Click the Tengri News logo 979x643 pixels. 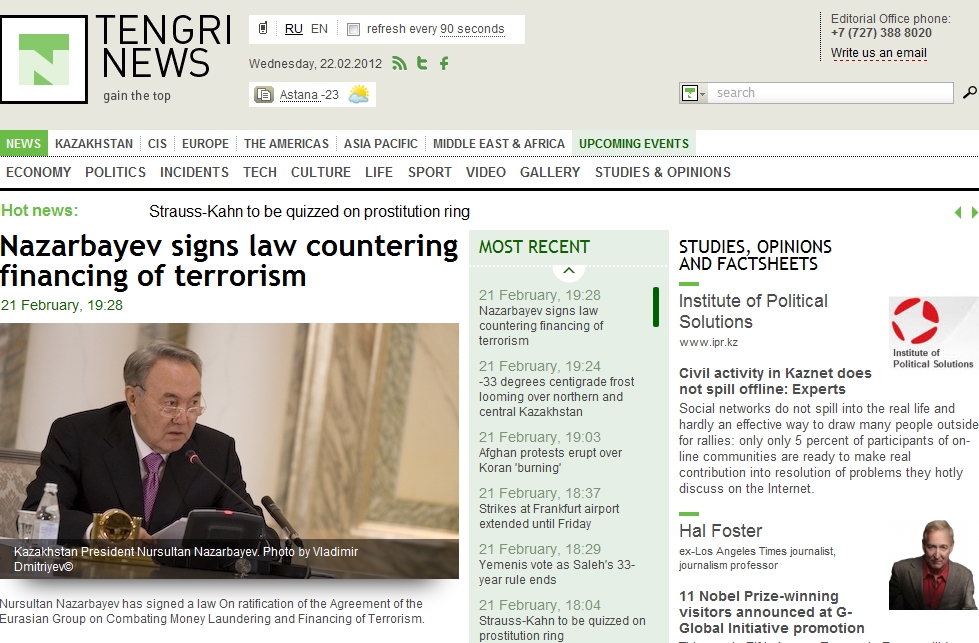(x=44, y=59)
